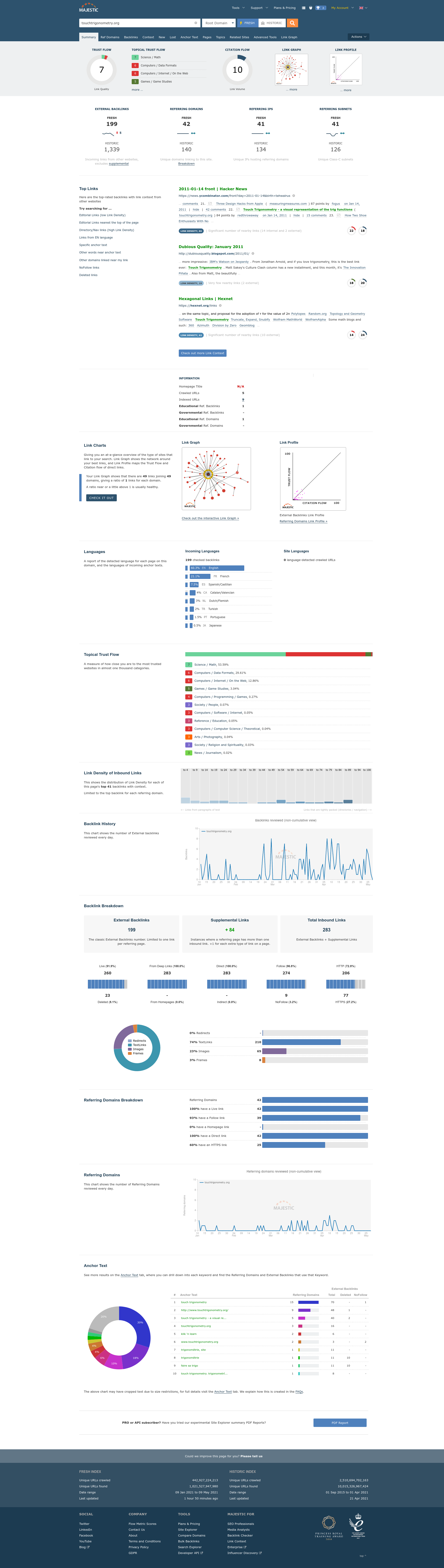Click gear icon beside hexnet.org links URL
This screenshot has height=1568, width=444.
220,306
